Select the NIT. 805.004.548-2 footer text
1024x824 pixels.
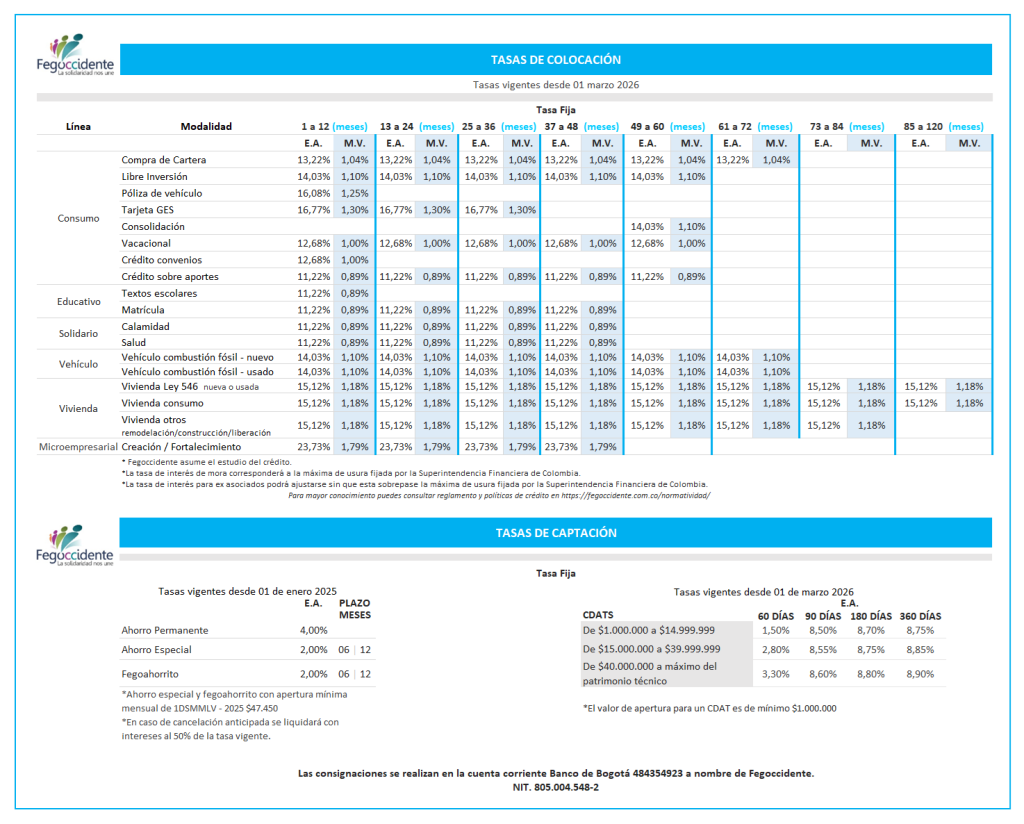(556, 787)
